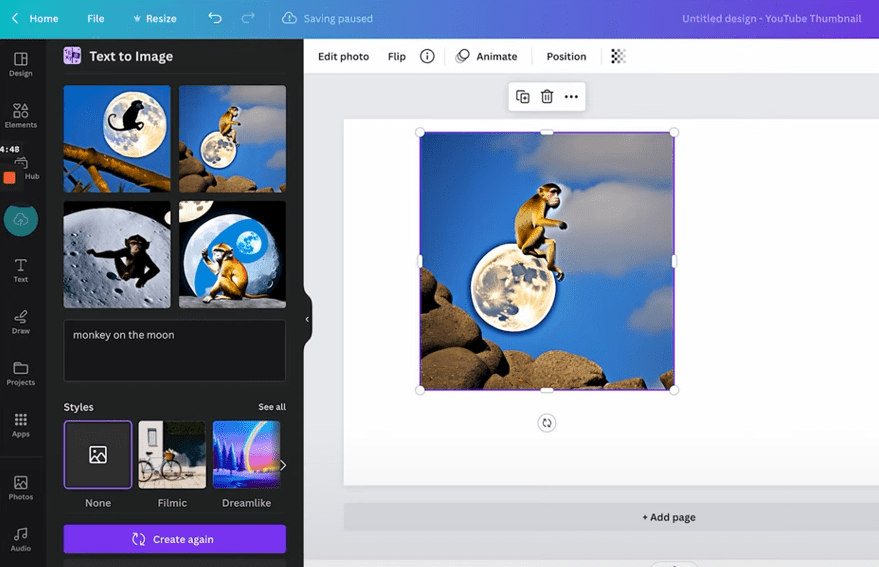
Task: Click the back chevron next to Home
Action: tap(15, 18)
